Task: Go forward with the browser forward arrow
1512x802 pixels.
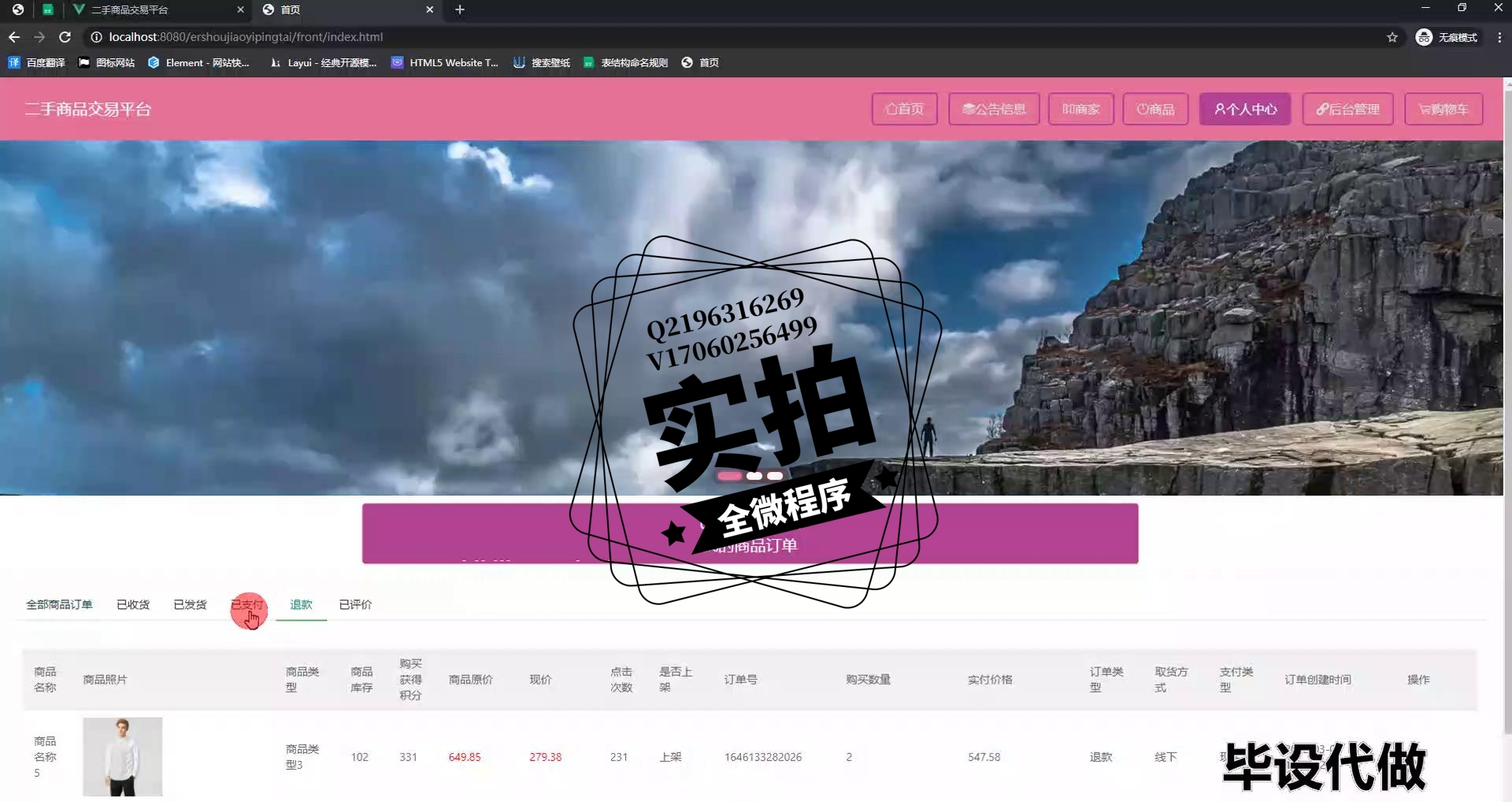Action: 39,37
